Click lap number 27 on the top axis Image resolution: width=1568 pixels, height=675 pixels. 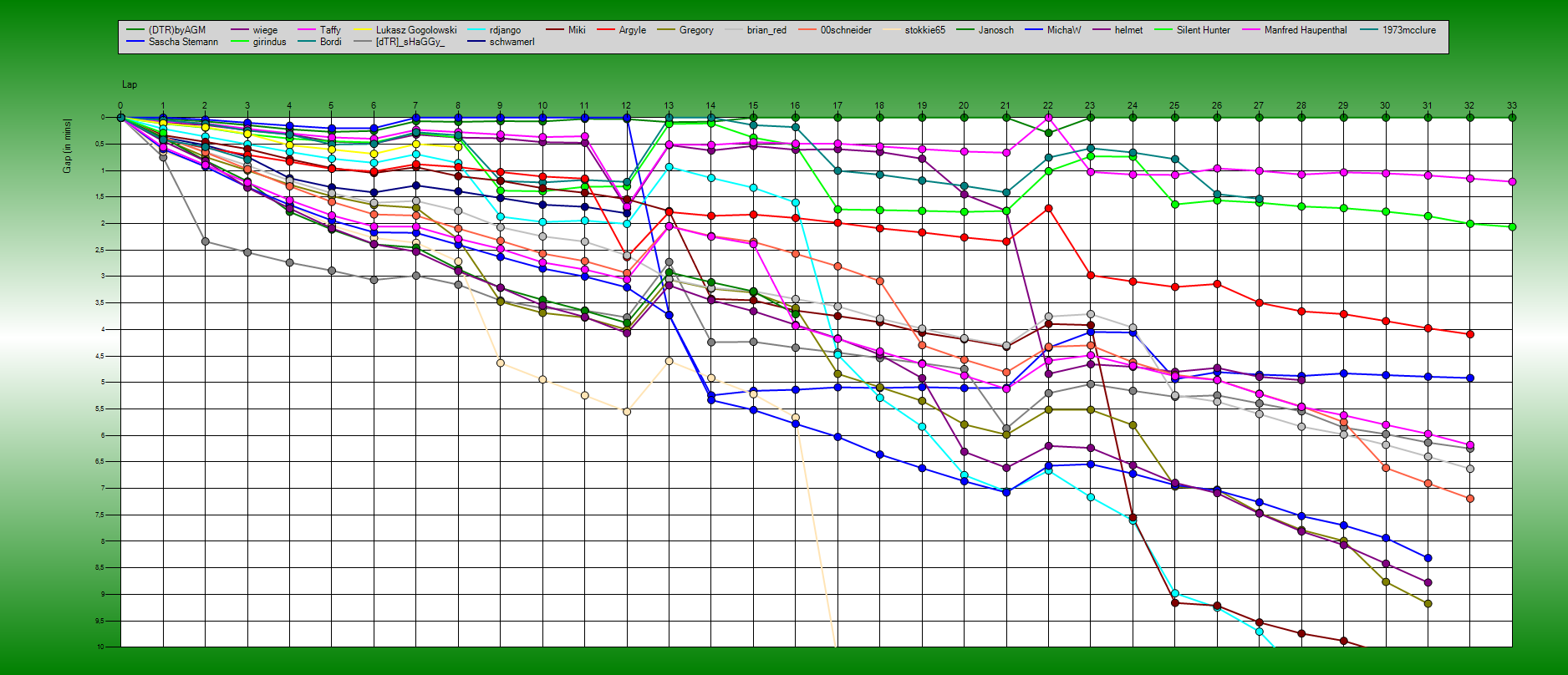point(1259,106)
